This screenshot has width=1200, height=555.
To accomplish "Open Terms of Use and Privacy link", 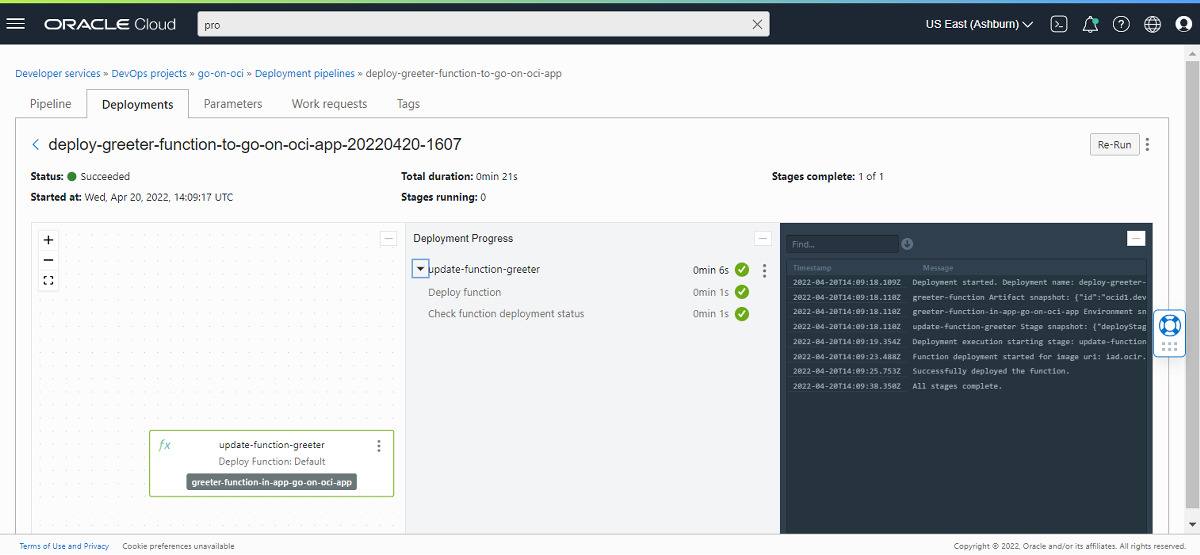I will click(64, 546).
